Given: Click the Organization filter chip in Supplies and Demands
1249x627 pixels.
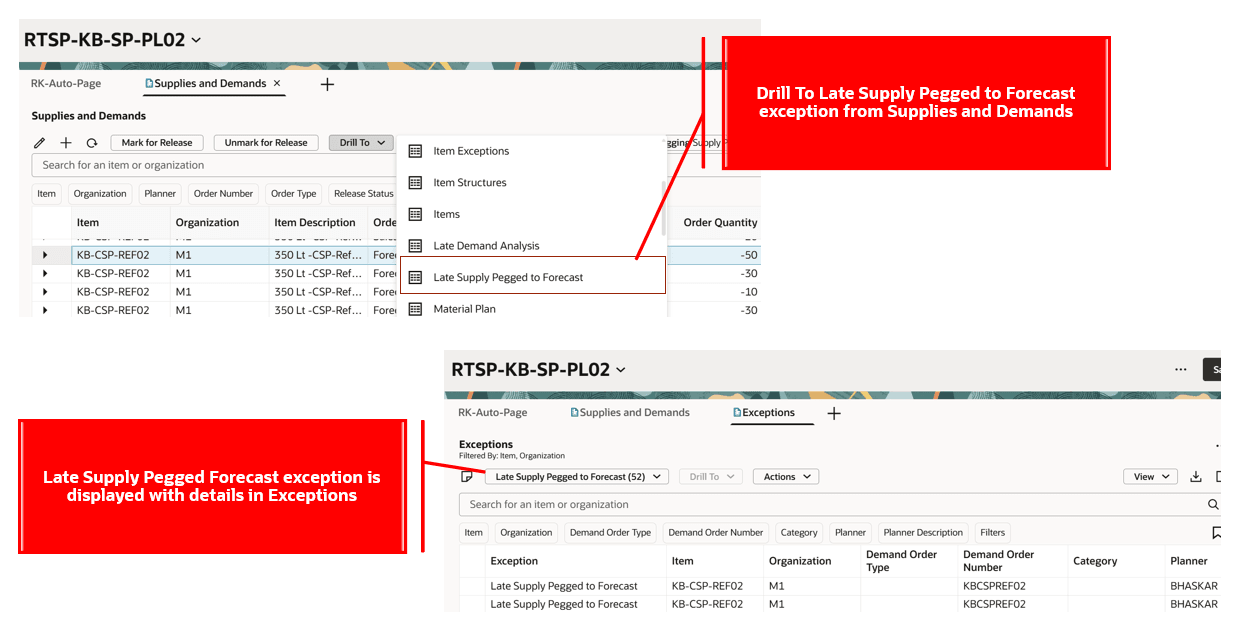Looking at the screenshot, I should pyautogui.click(x=100, y=194).
